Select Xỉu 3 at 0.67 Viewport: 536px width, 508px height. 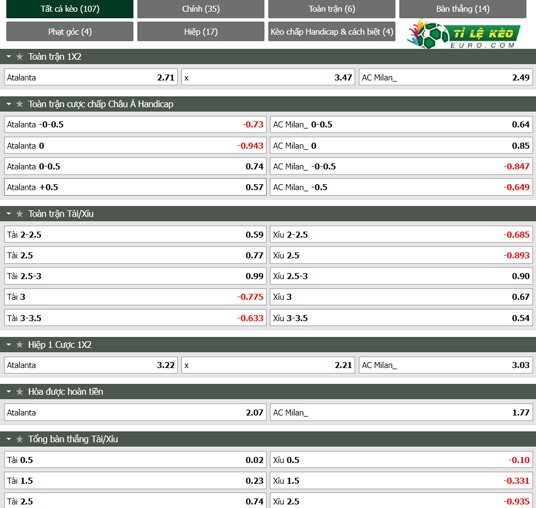click(401, 297)
